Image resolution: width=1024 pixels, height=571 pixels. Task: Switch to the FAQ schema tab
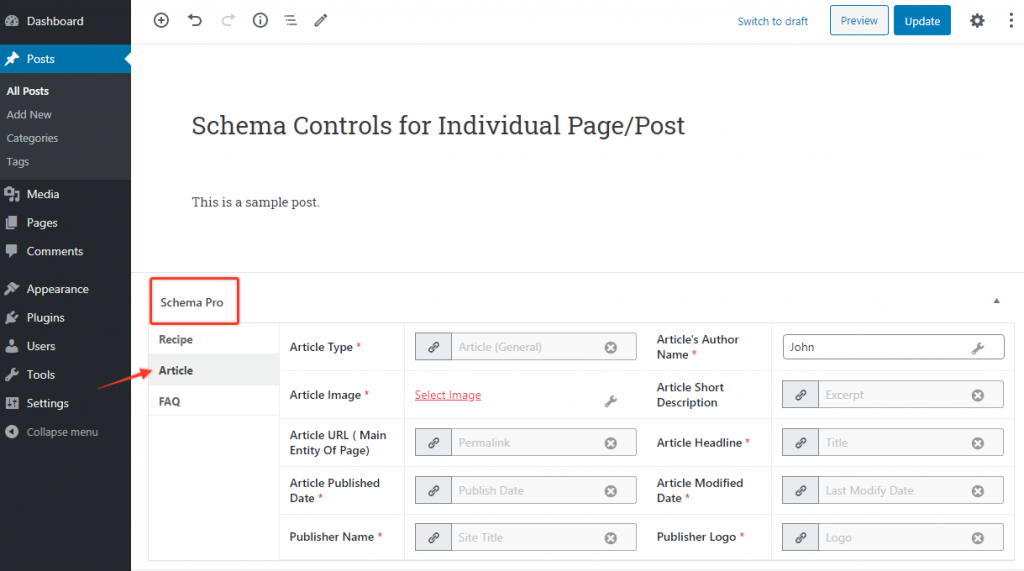pos(214,401)
